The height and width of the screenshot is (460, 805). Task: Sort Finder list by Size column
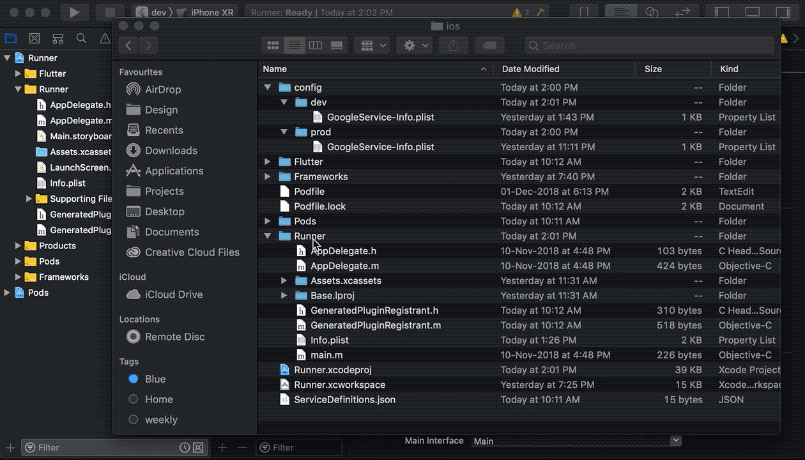pos(674,69)
